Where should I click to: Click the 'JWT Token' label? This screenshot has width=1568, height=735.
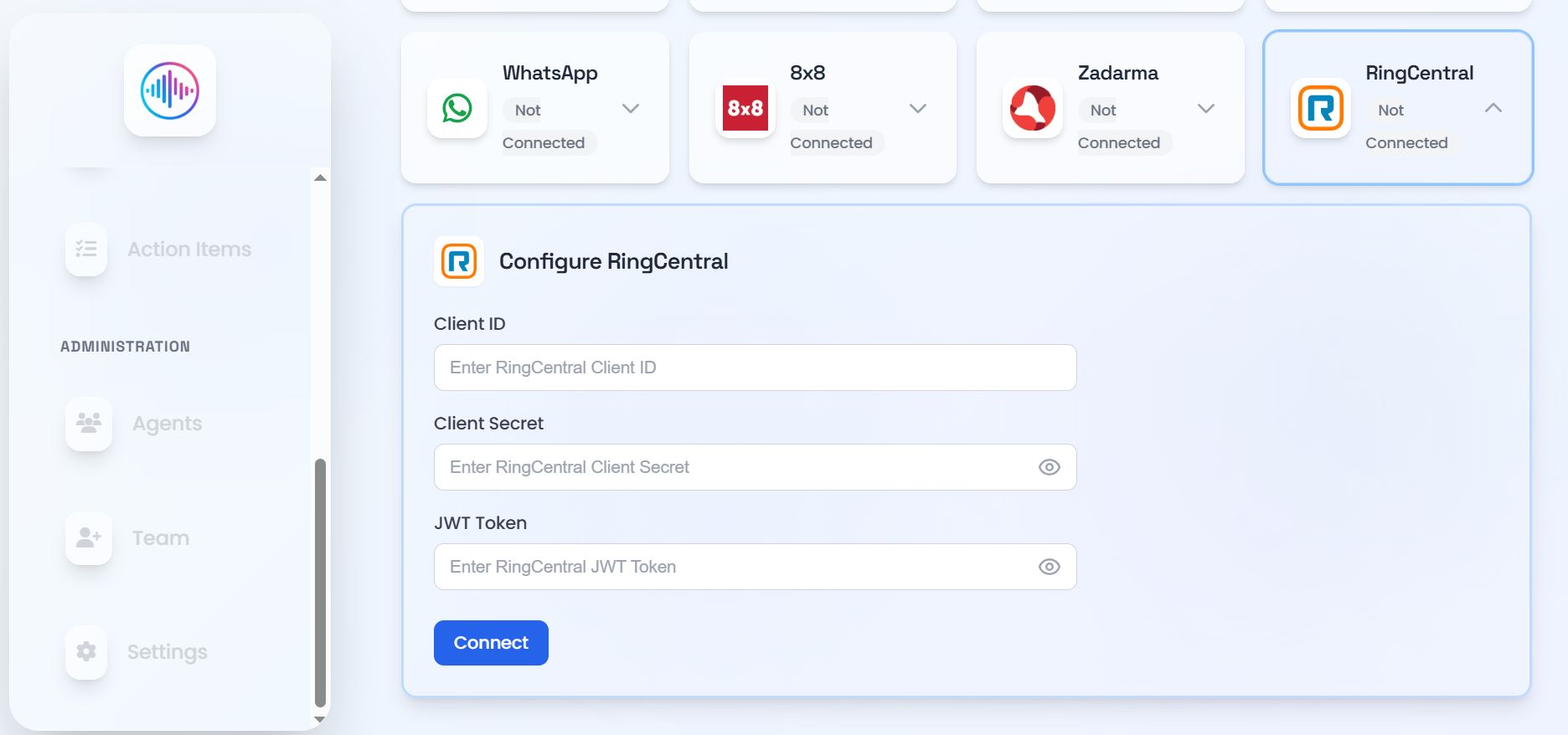(481, 523)
